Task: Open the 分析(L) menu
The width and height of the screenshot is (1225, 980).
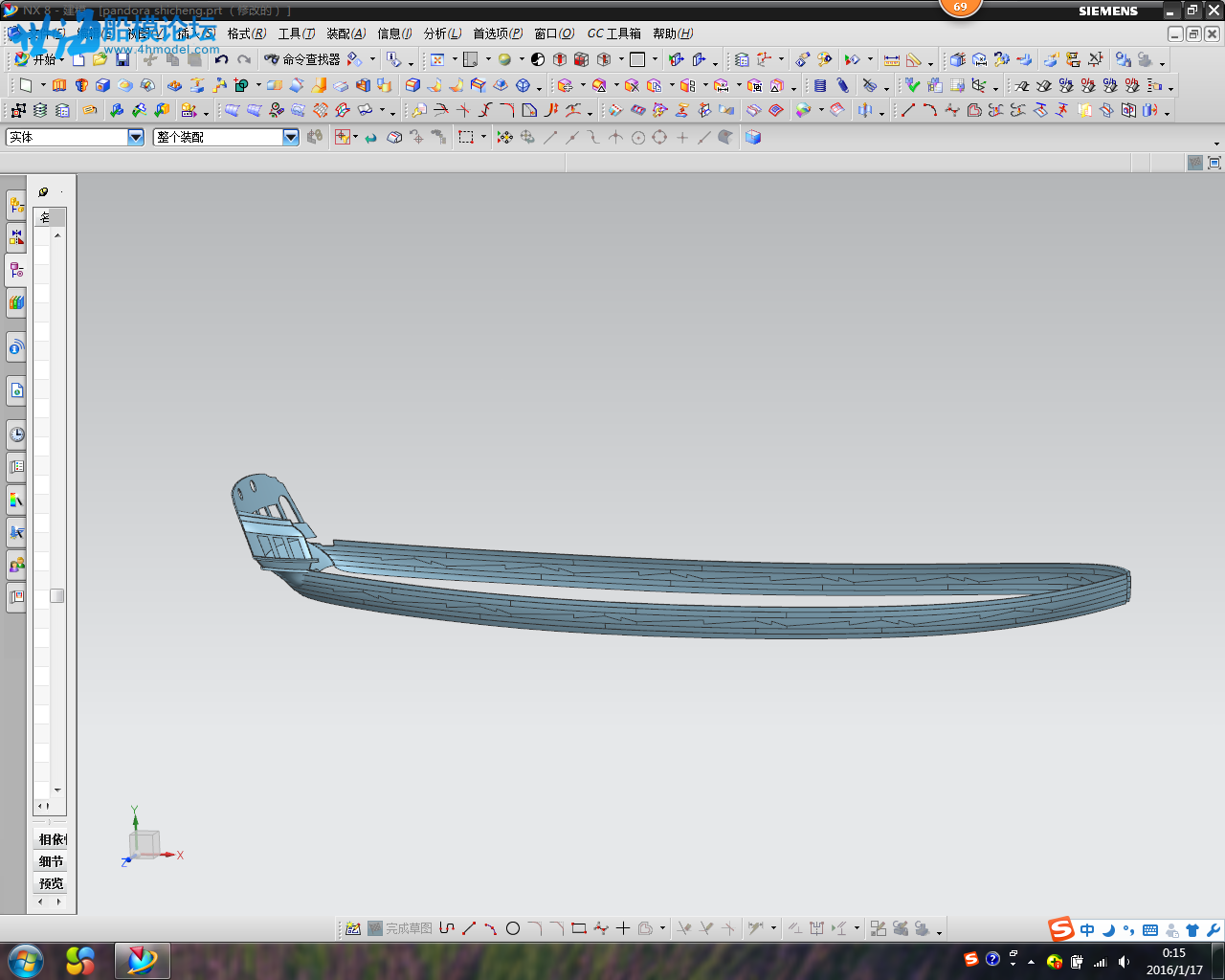Action: 442,33
